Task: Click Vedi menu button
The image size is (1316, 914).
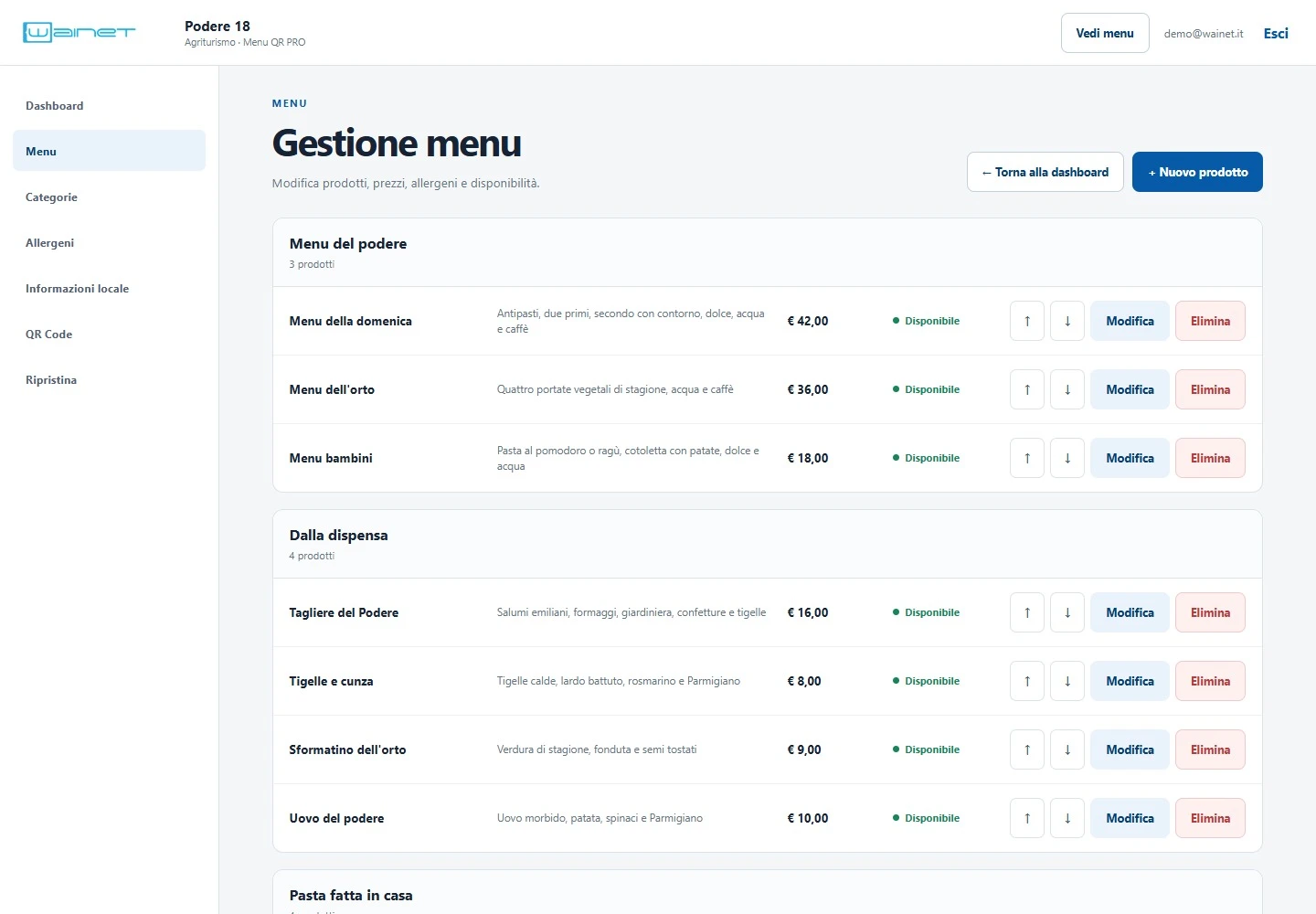Action: pyautogui.click(x=1105, y=33)
